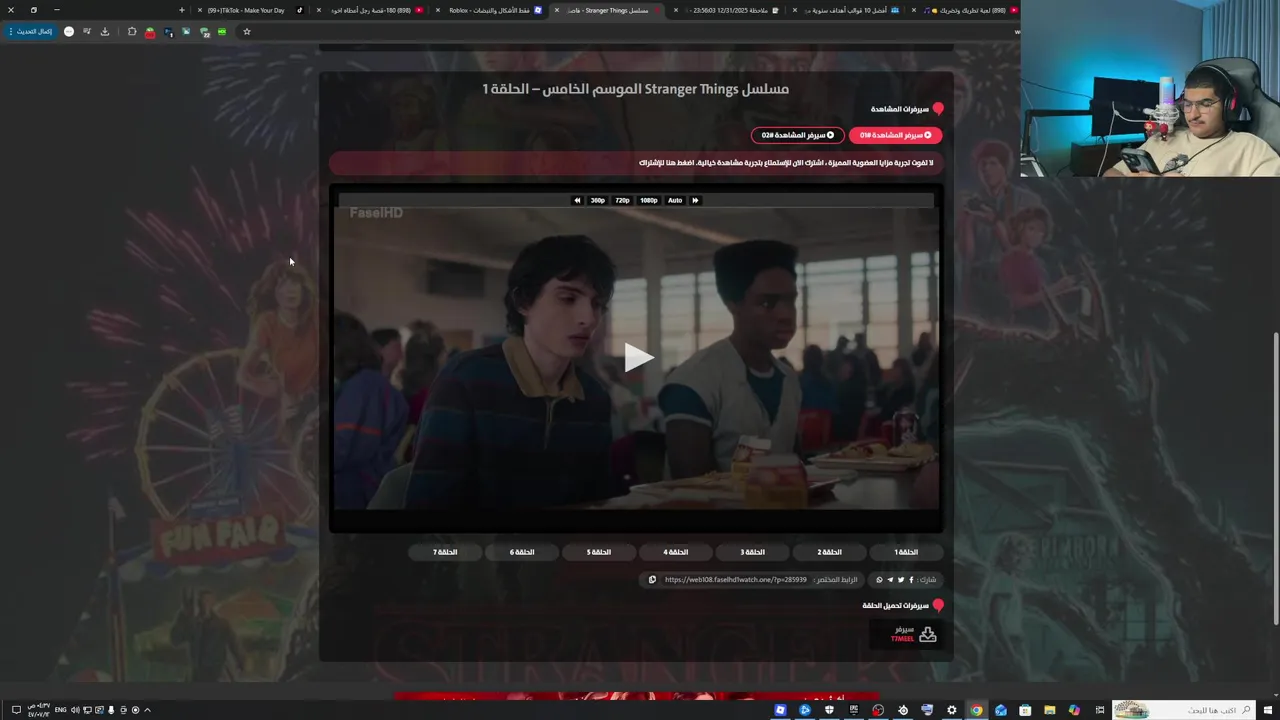This screenshot has width=1280, height=720.
Task: Select 720p video quality
Action: 623,200
